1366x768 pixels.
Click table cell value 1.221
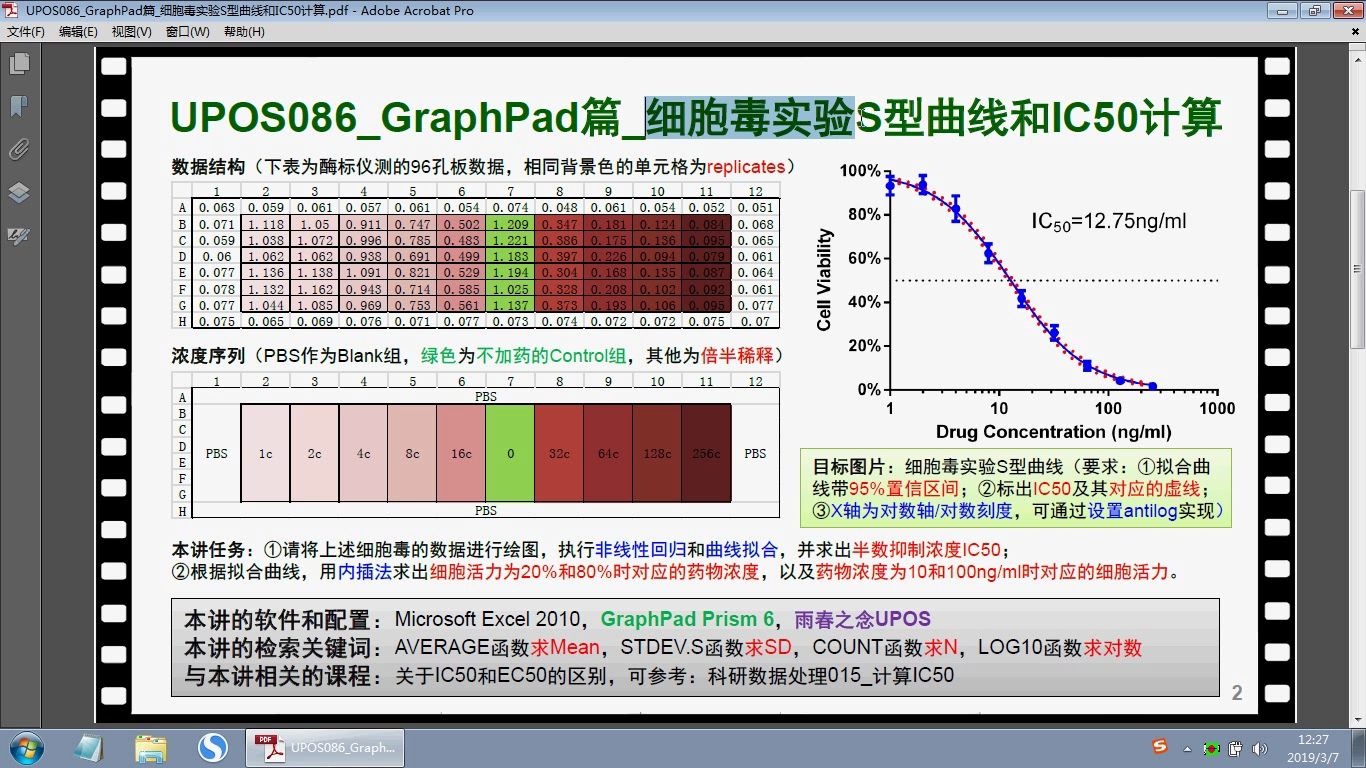tap(511, 241)
